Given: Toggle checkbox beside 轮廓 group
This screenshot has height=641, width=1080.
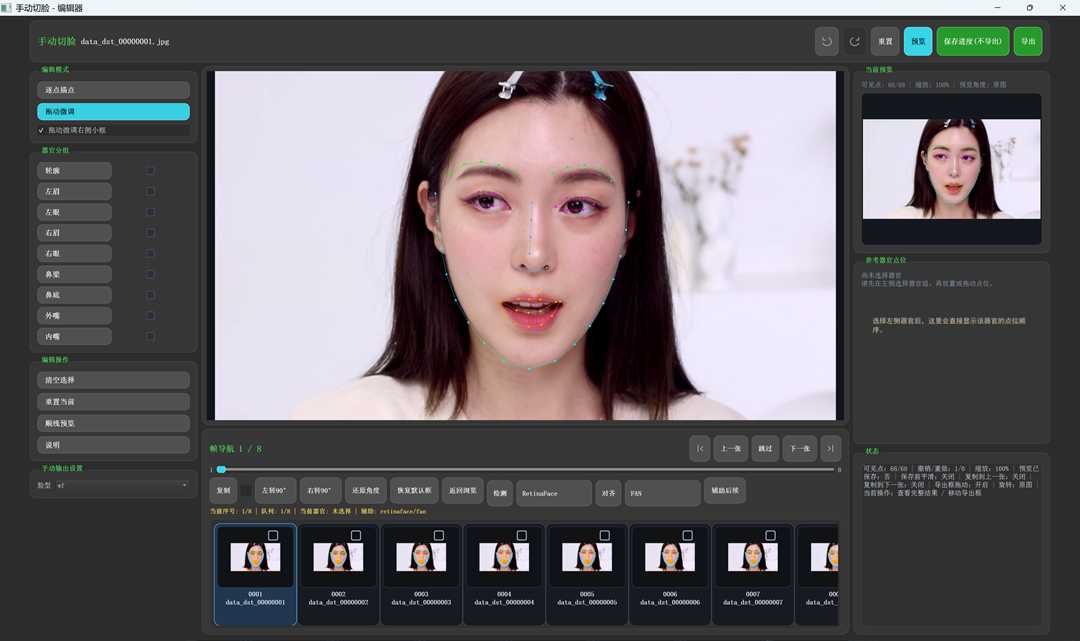Looking at the screenshot, I should click(150, 171).
